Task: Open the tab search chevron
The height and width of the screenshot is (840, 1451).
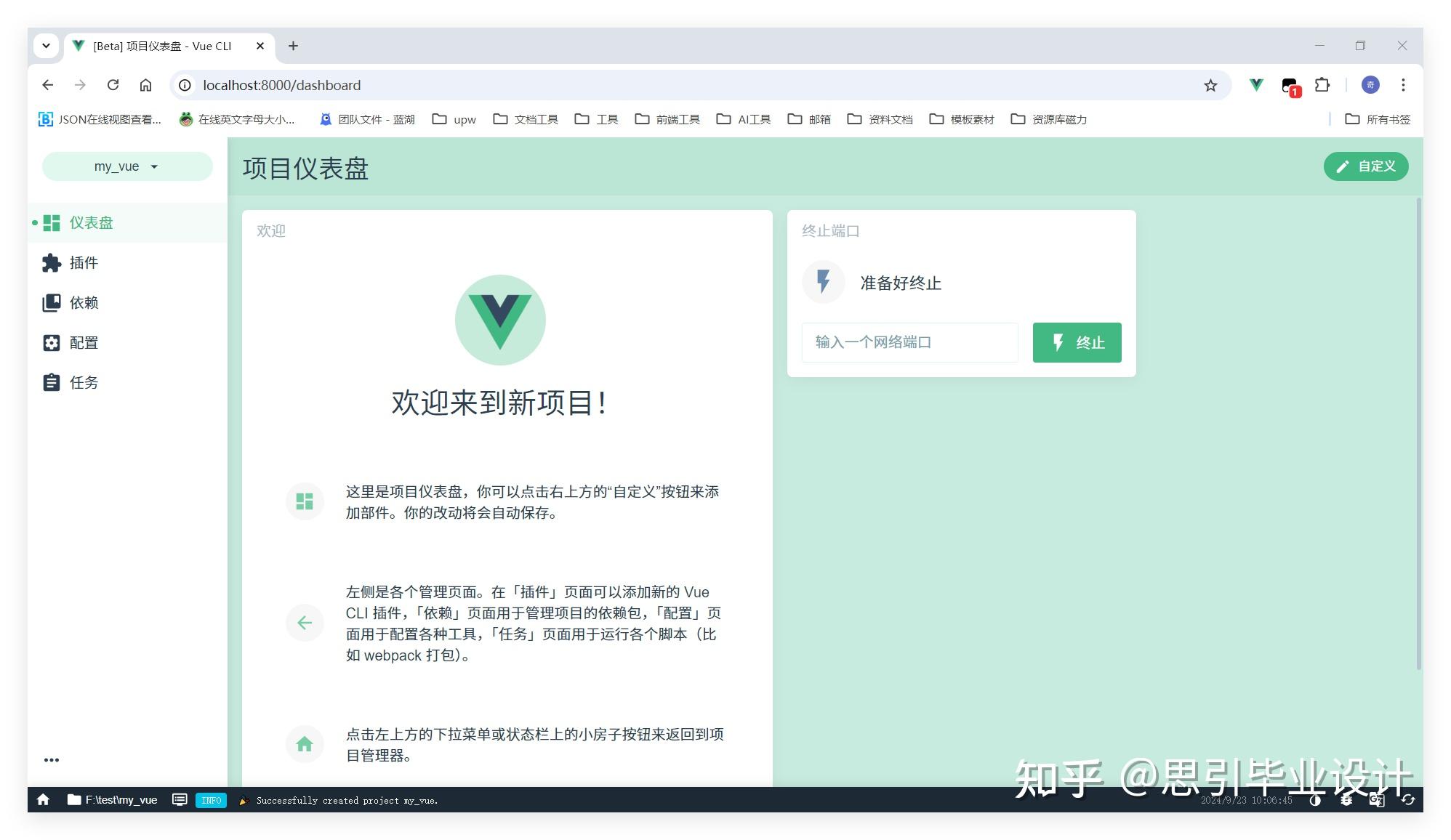Action: 46,45
